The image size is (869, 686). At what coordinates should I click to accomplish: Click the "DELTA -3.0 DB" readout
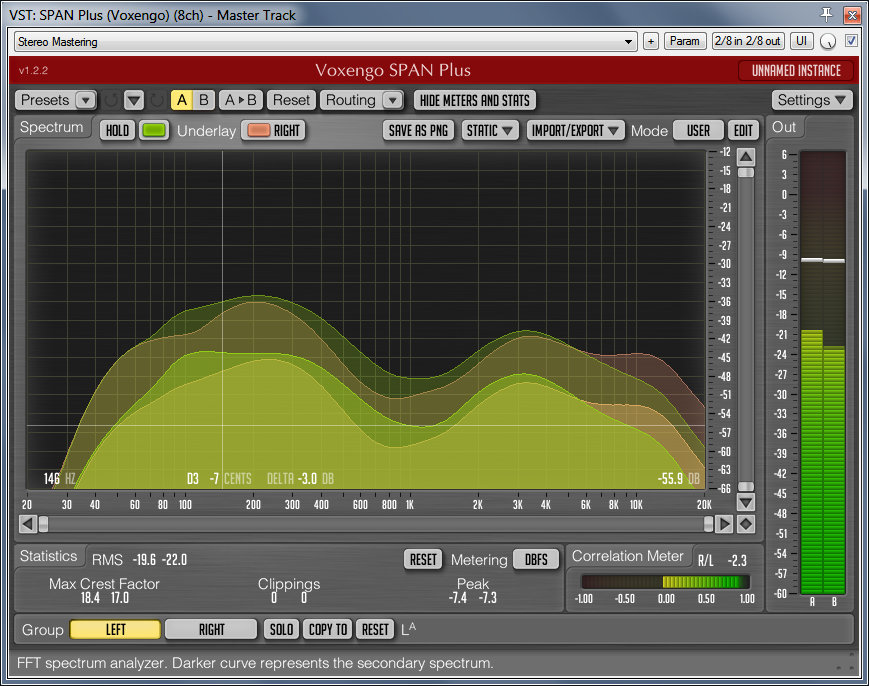coord(300,479)
